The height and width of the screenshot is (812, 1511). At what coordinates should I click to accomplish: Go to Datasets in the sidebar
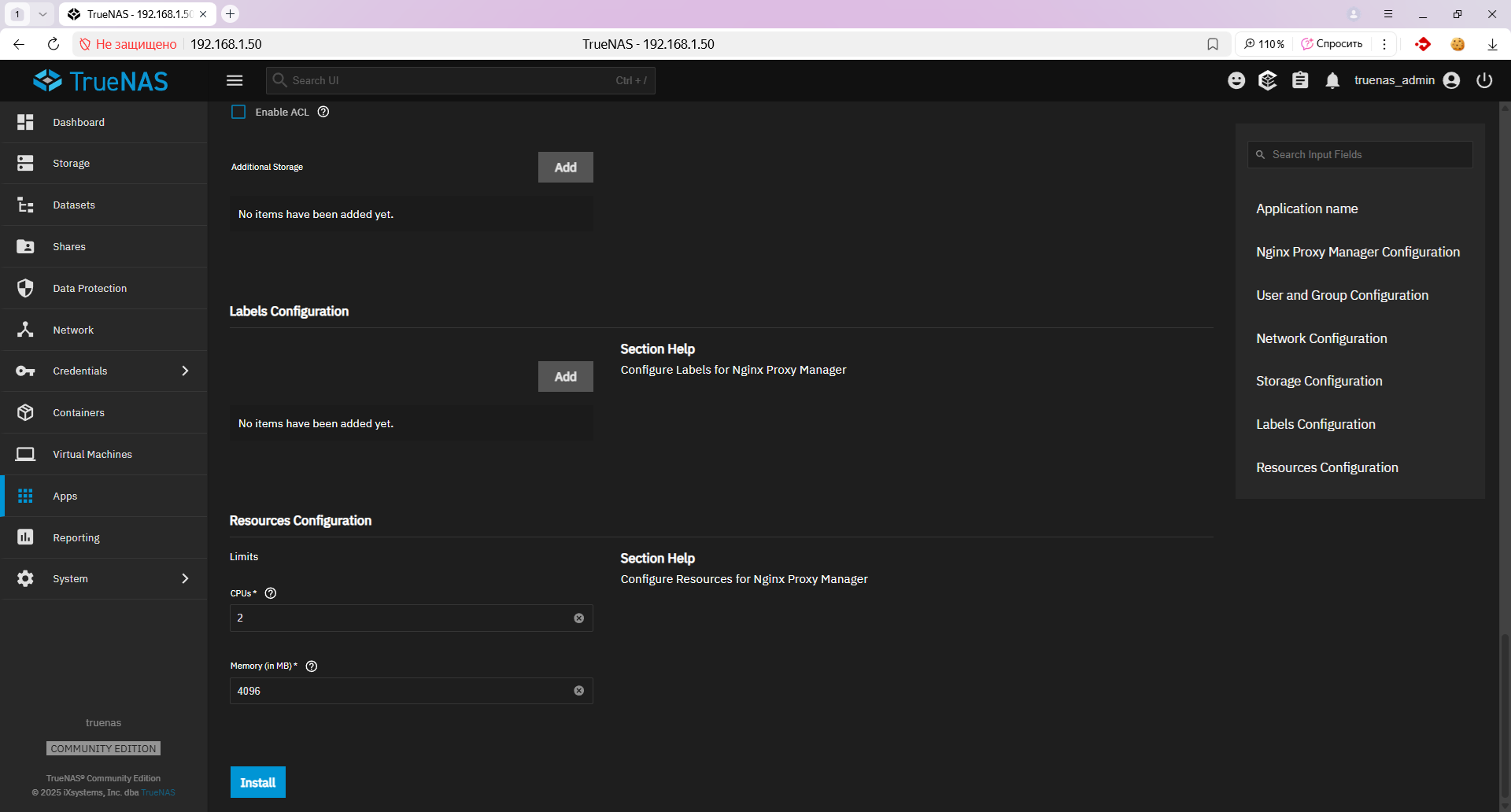74,205
